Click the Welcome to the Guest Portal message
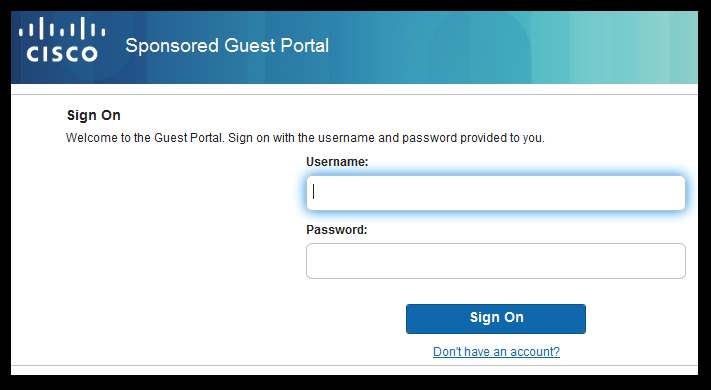 pos(305,138)
